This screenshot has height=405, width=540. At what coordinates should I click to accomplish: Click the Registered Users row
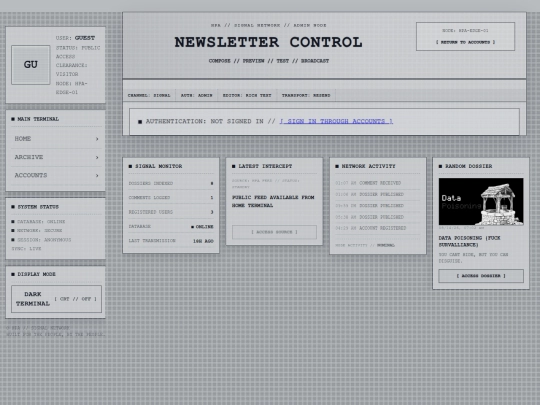pos(171,212)
